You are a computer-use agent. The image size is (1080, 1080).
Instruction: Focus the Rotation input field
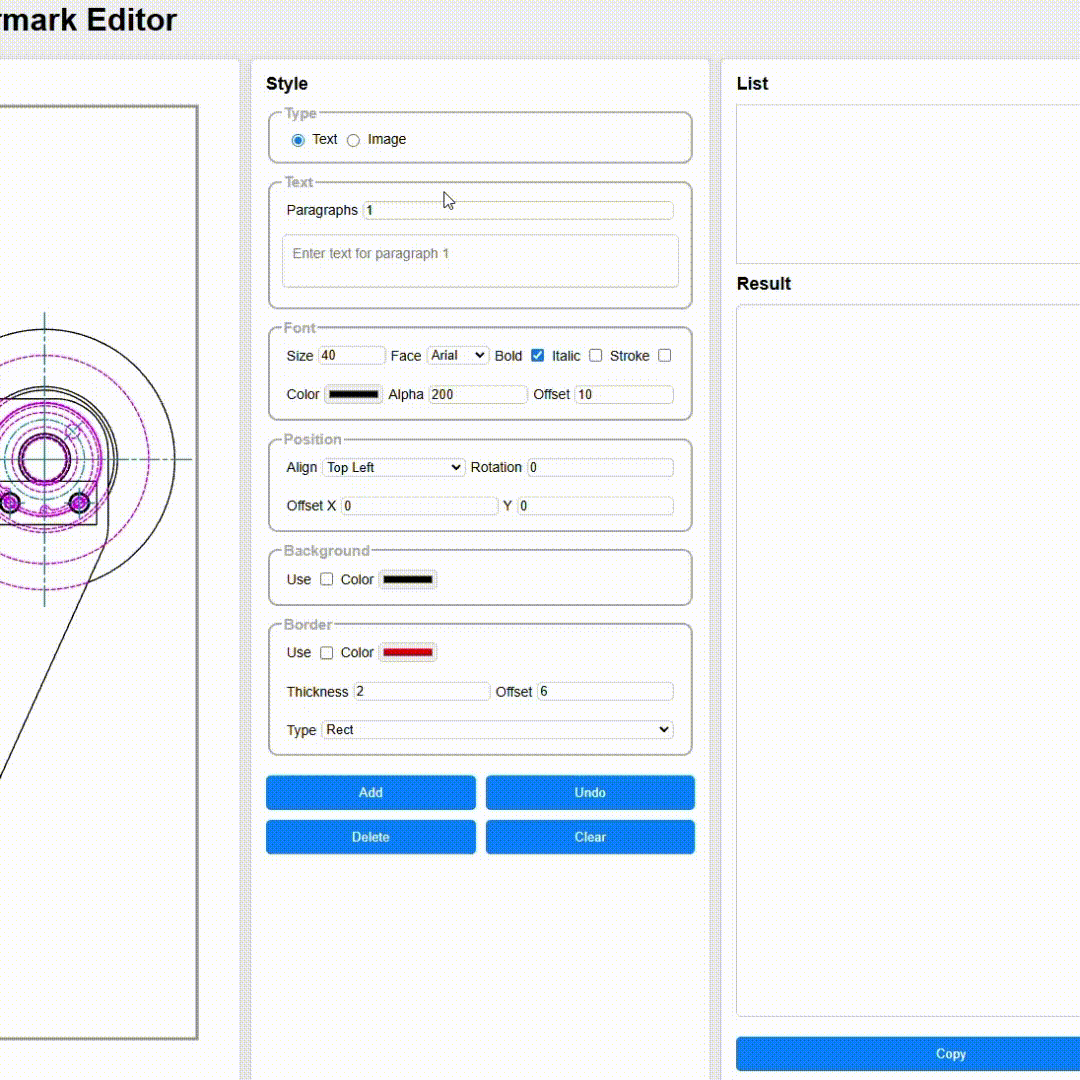pyautogui.click(x=600, y=467)
